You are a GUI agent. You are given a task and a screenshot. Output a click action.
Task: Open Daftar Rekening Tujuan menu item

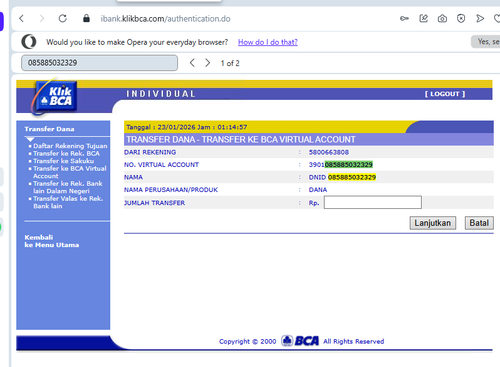(70, 146)
